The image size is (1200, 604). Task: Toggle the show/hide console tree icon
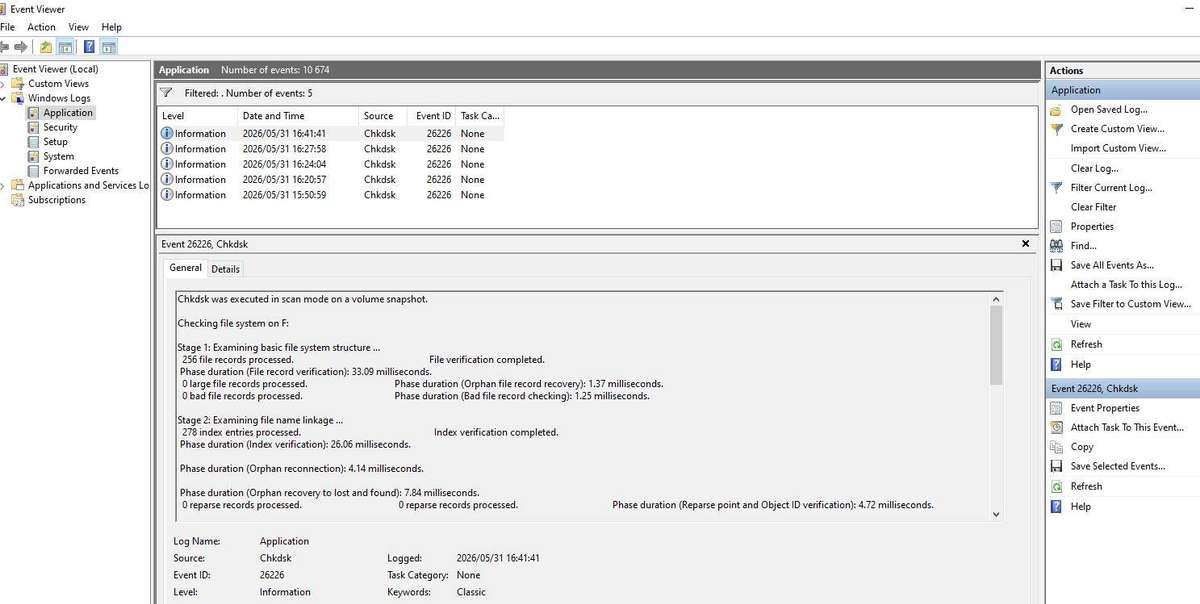65,47
